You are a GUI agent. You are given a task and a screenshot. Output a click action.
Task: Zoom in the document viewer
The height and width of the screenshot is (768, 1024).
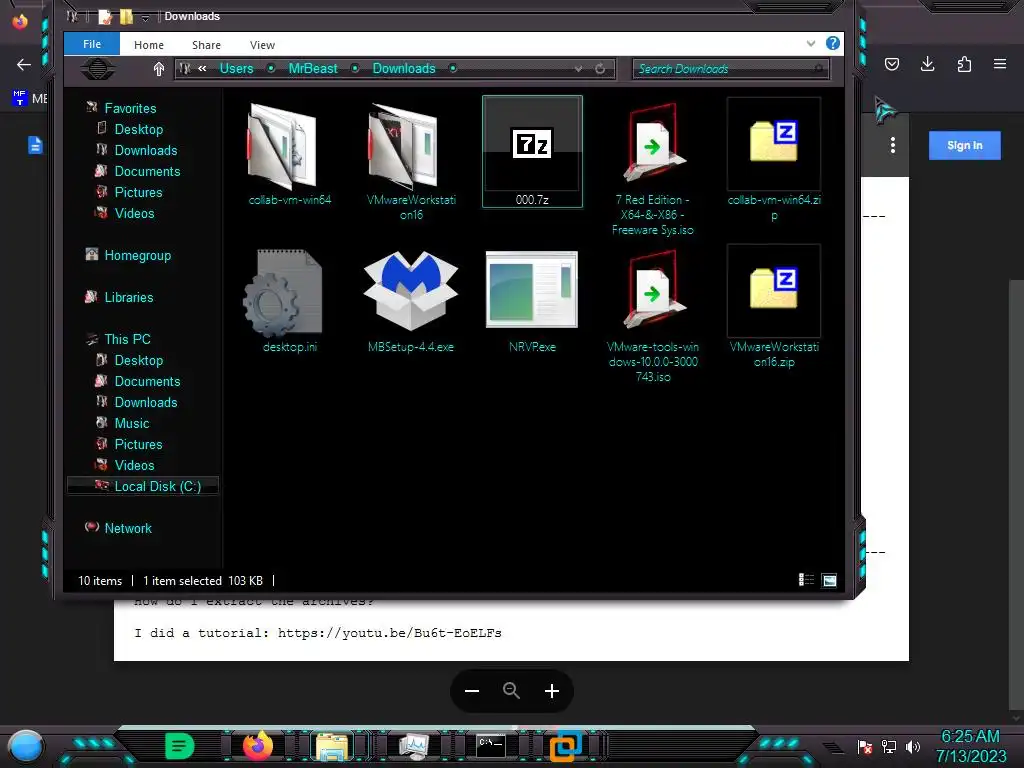point(552,691)
